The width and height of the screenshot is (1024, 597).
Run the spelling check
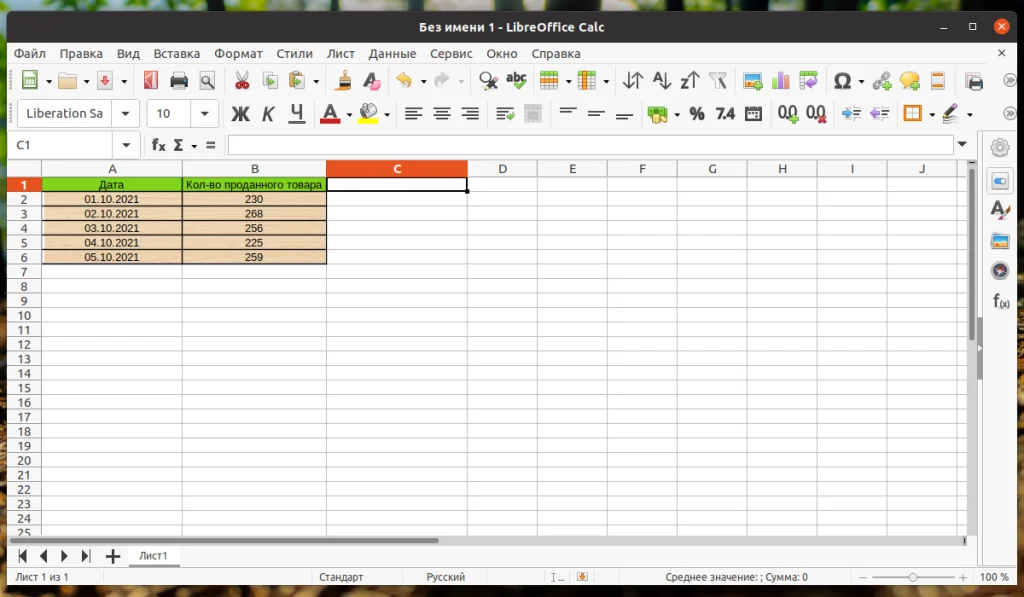[x=515, y=80]
